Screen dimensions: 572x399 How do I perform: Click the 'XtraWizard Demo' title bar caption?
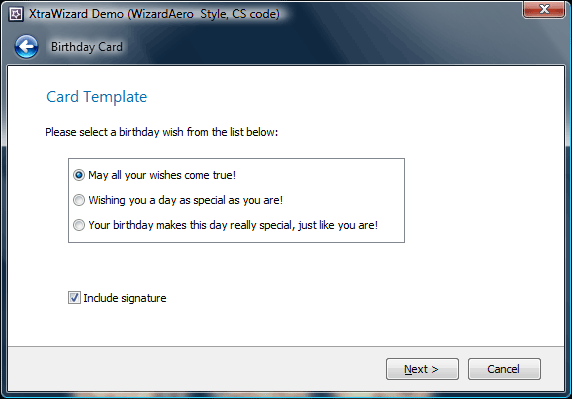154,14
